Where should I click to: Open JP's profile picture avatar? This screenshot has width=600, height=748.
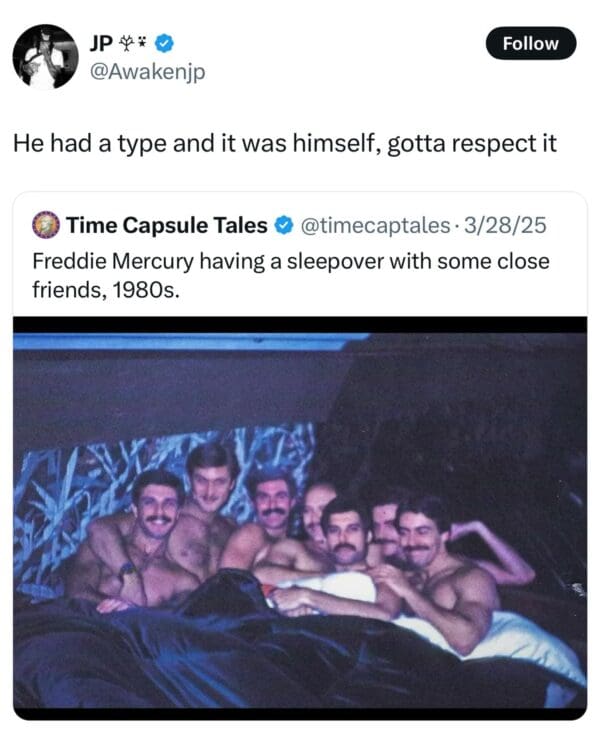coord(45,56)
